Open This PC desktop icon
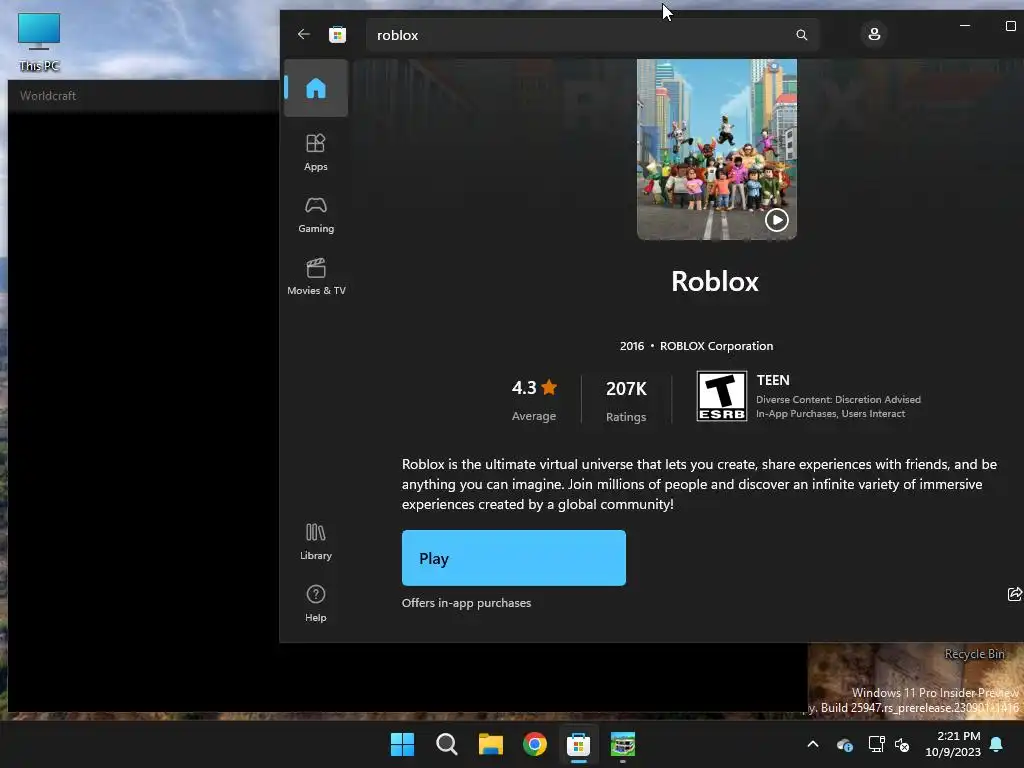 coord(39,42)
